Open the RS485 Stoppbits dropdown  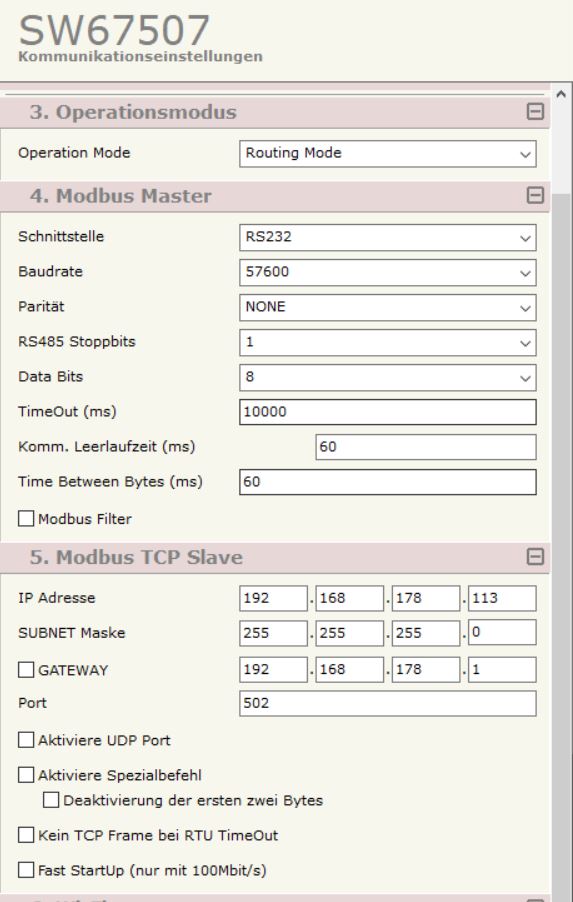(x=388, y=343)
